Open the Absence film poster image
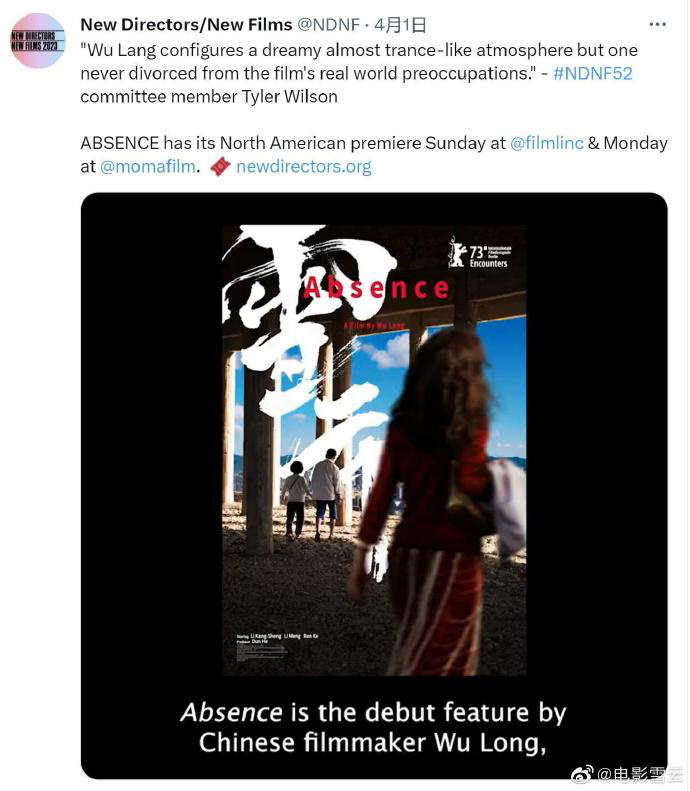The width and height of the screenshot is (690, 791). point(374,450)
